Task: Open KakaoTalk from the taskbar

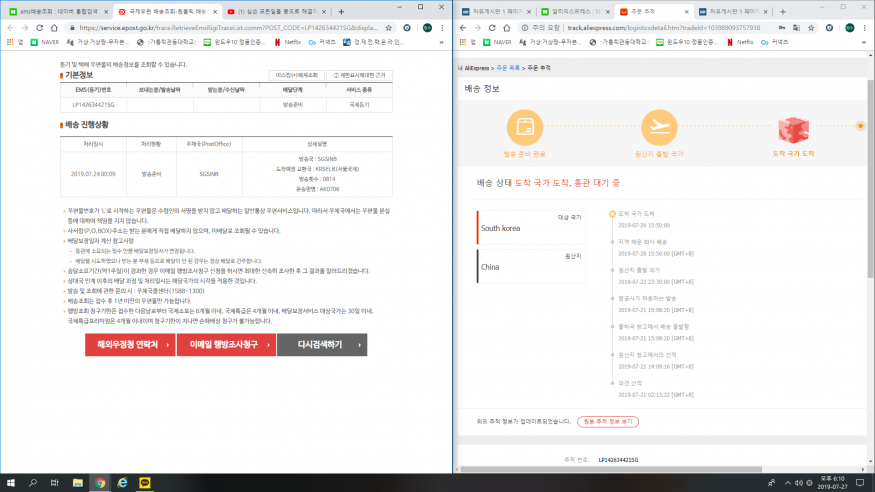Action: pyautogui.click(x=143, y=482)
